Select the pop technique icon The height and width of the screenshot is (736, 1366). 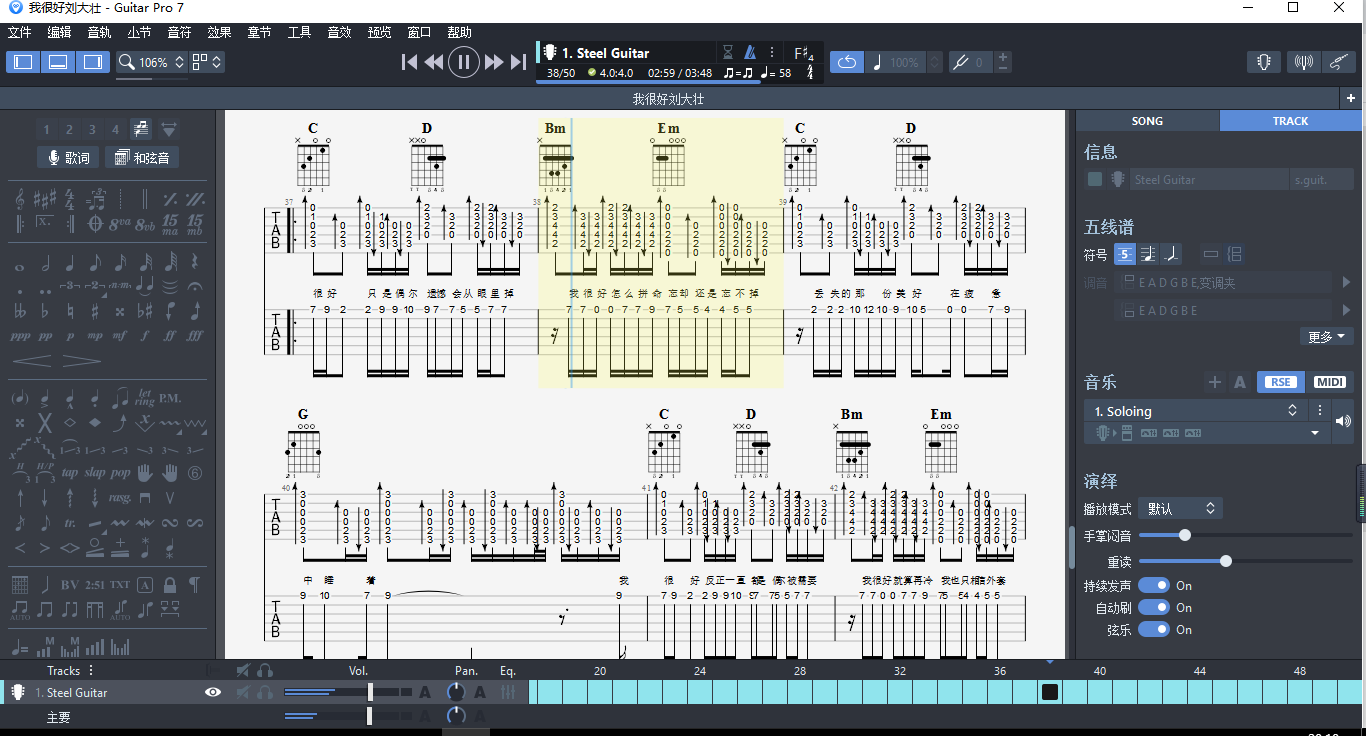point(120,473)
